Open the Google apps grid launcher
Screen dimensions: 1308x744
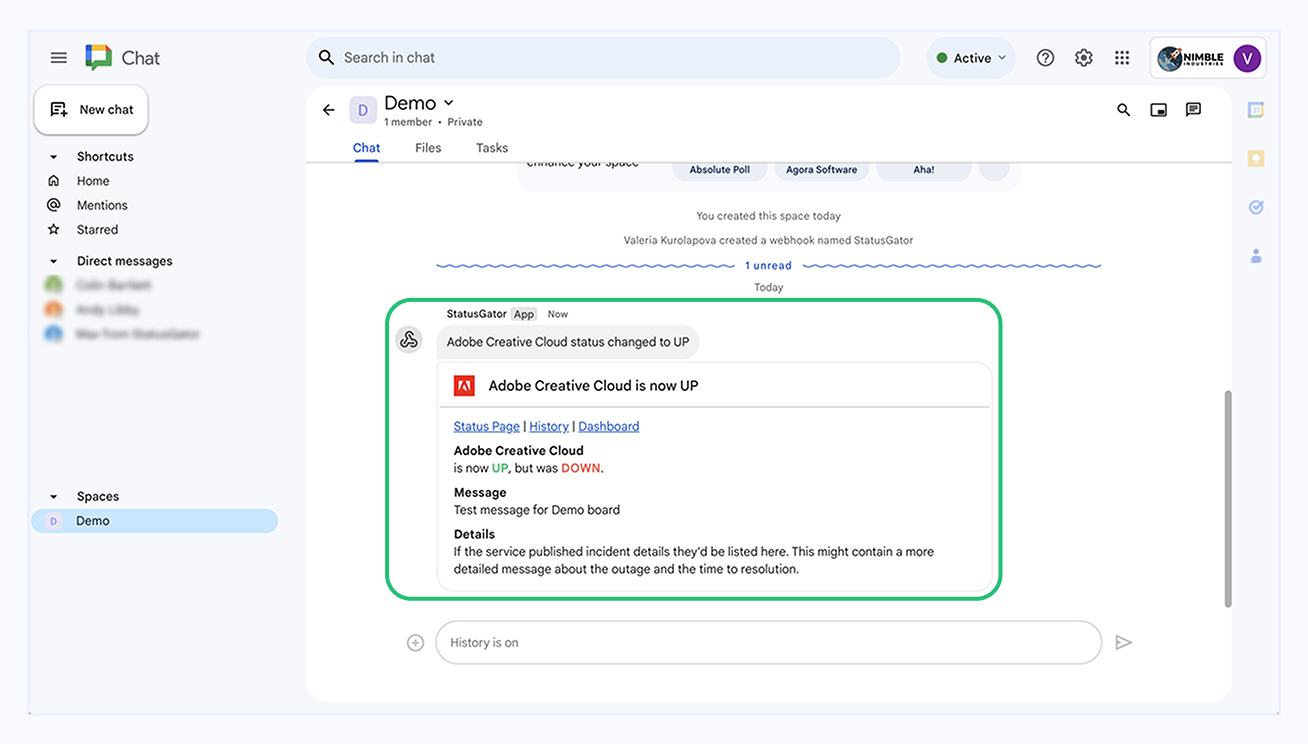pos(1122,57)
